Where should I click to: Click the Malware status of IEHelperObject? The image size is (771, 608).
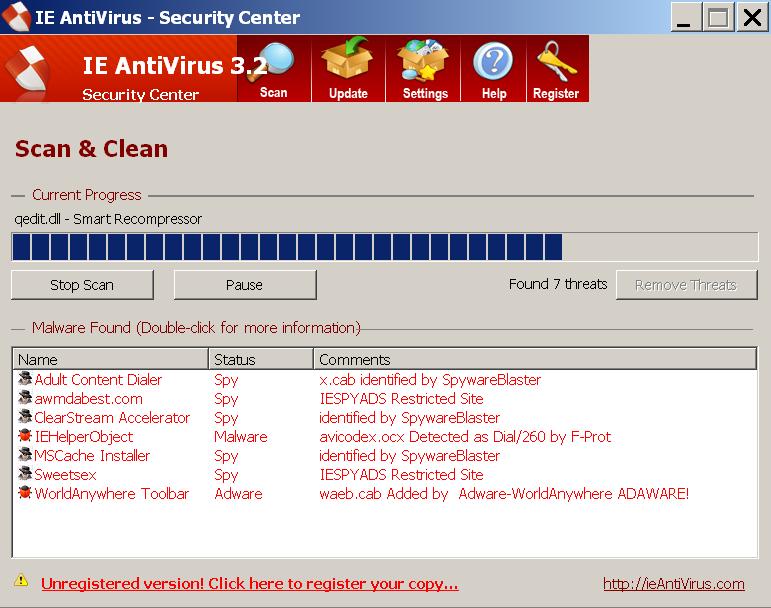pyautogui.click(x=241, y=436)
